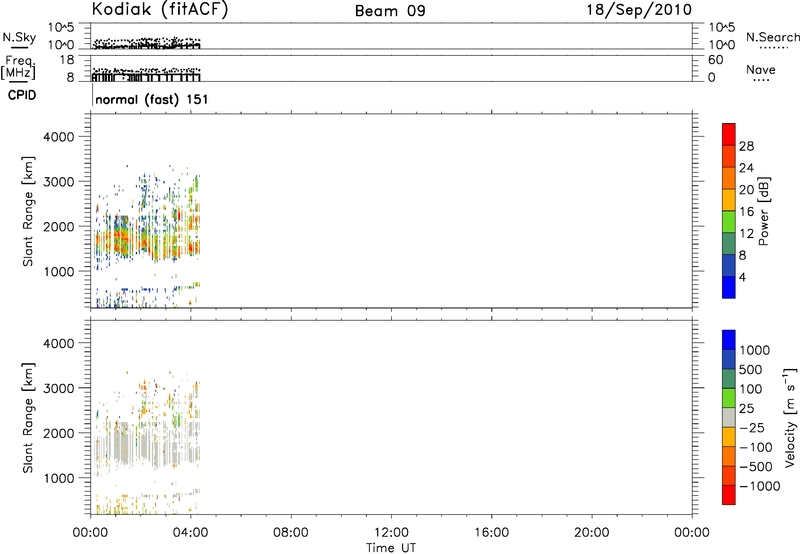Click the gray 25 to -25 Velocity bar segment
The width and height of the screenshot is (800, 554).
pyautogui.click(x=729, y=417)
